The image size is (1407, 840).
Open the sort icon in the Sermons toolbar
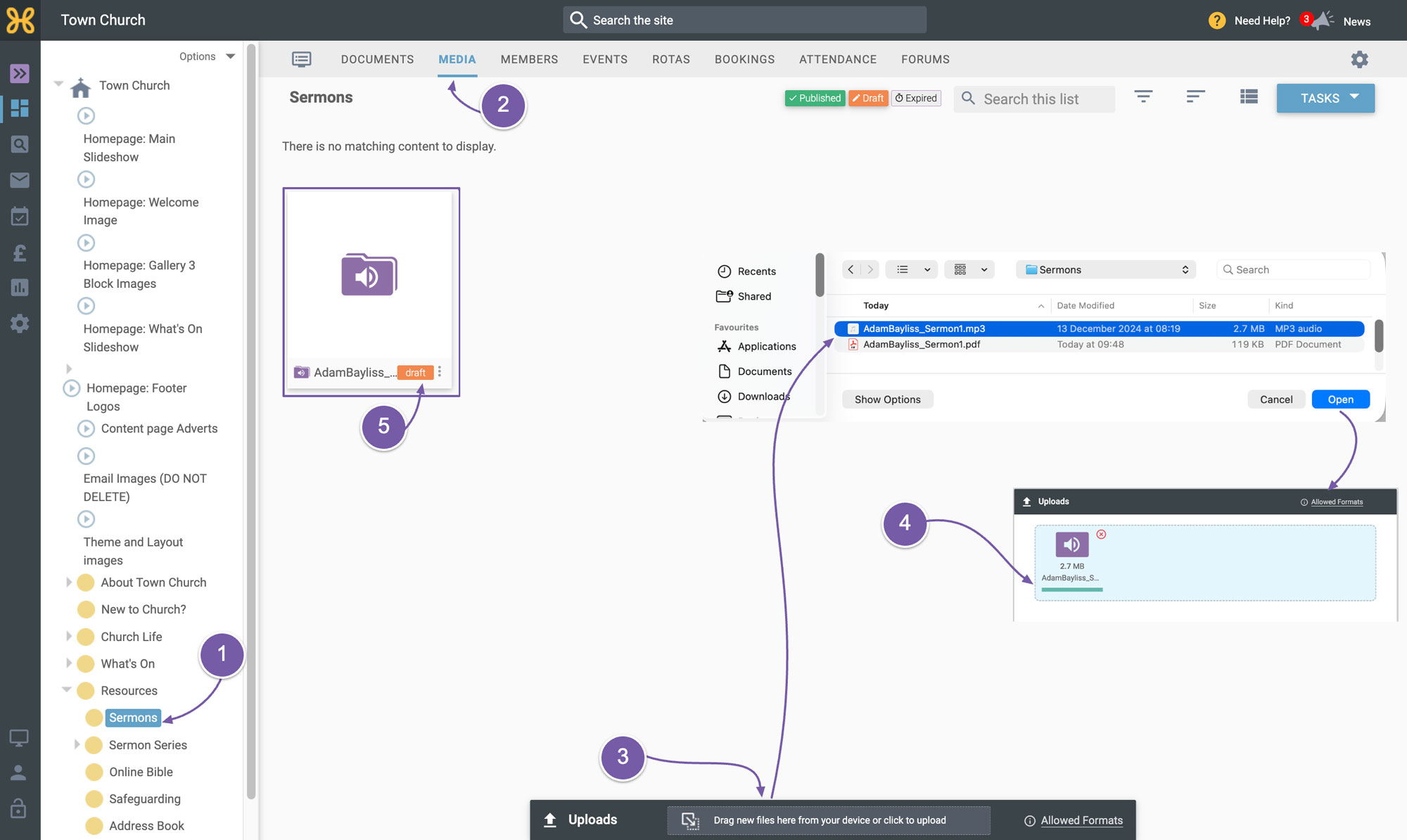click(x=1195, y=97)
